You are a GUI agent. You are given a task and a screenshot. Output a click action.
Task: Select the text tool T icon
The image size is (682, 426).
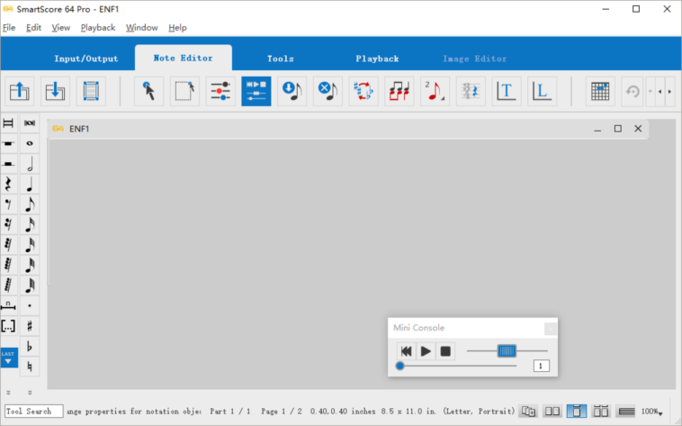[x=506, y=92]
